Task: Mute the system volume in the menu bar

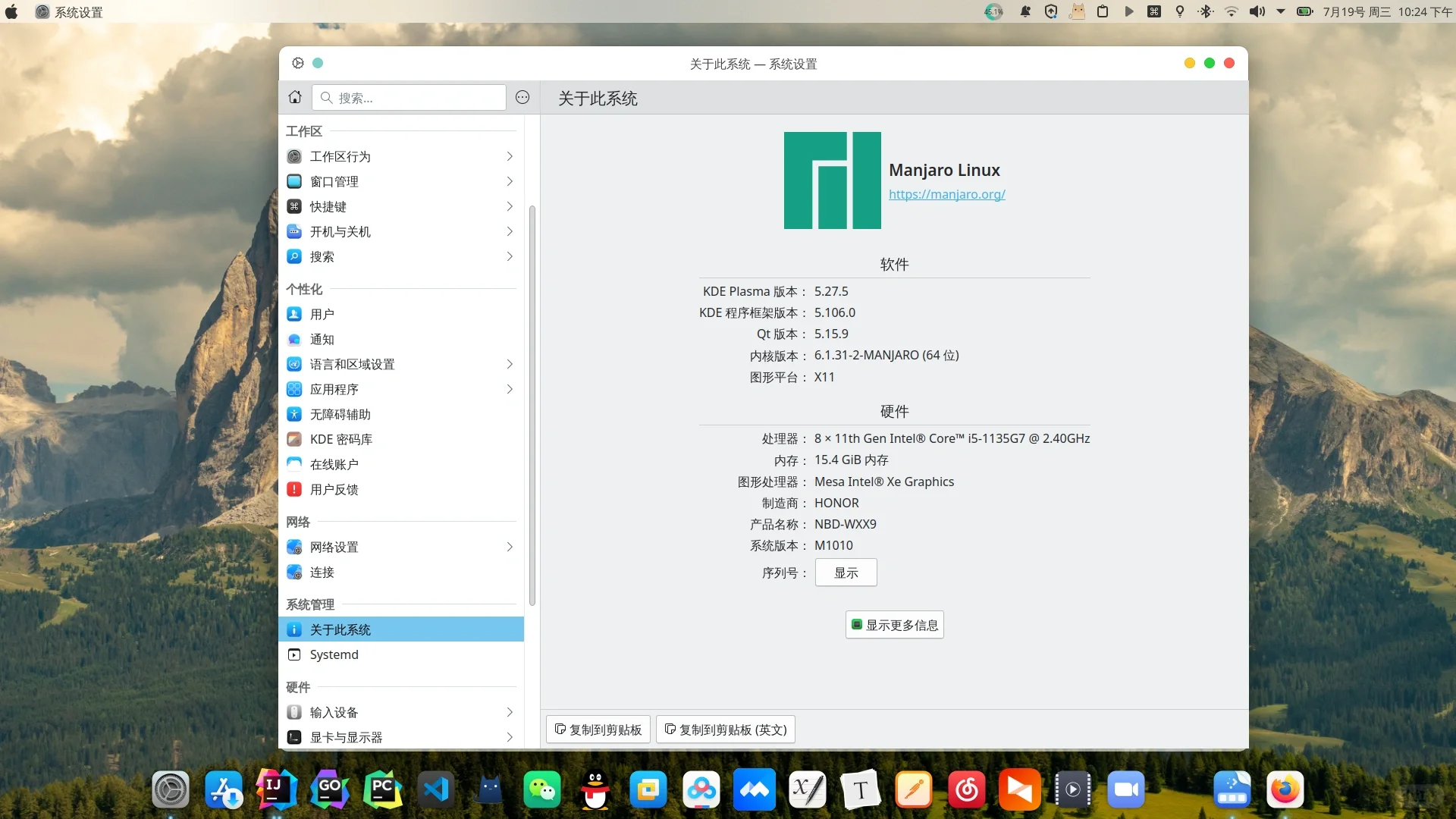Action: click(1257, 11)
